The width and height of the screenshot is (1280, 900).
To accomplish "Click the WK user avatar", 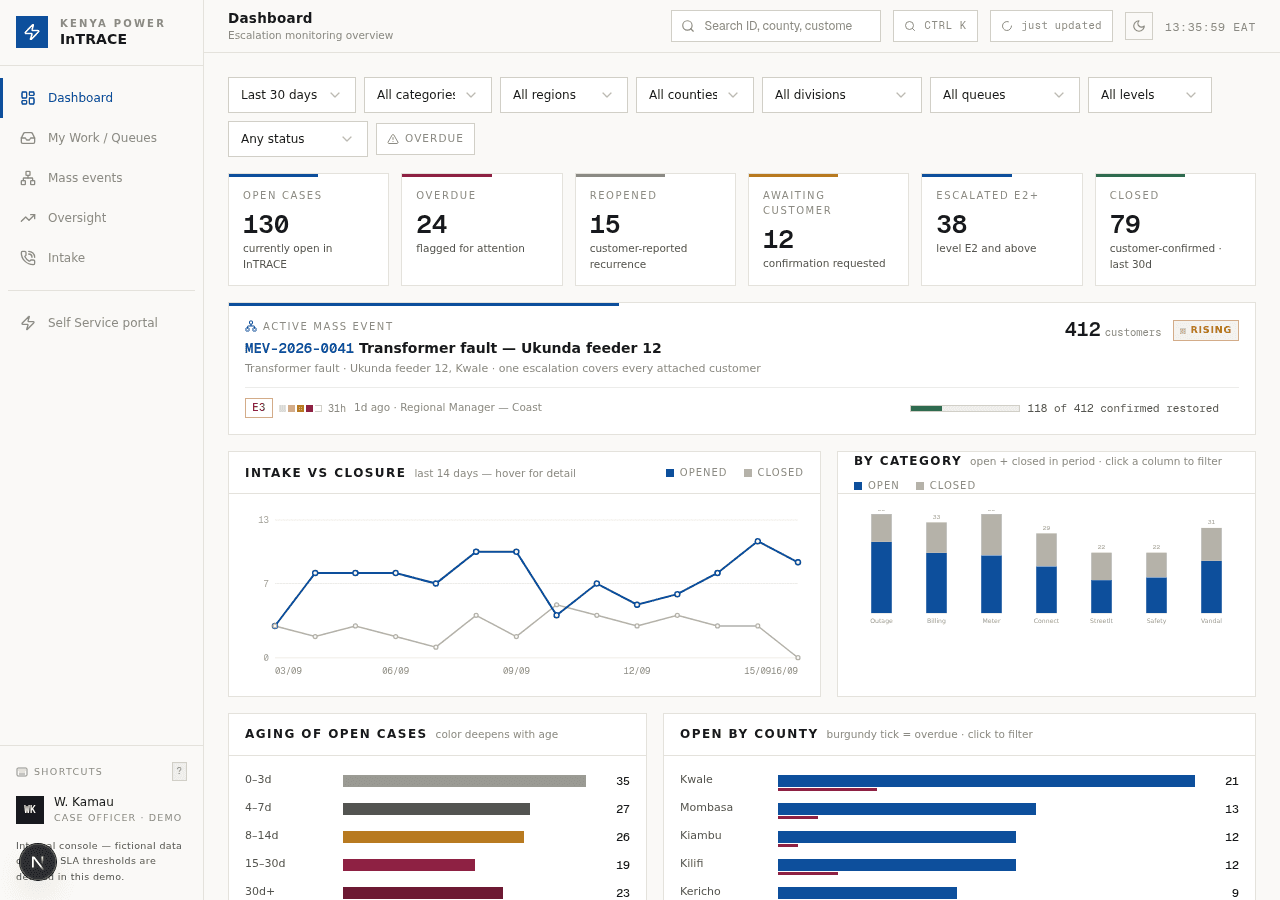I will click(30, 810).
